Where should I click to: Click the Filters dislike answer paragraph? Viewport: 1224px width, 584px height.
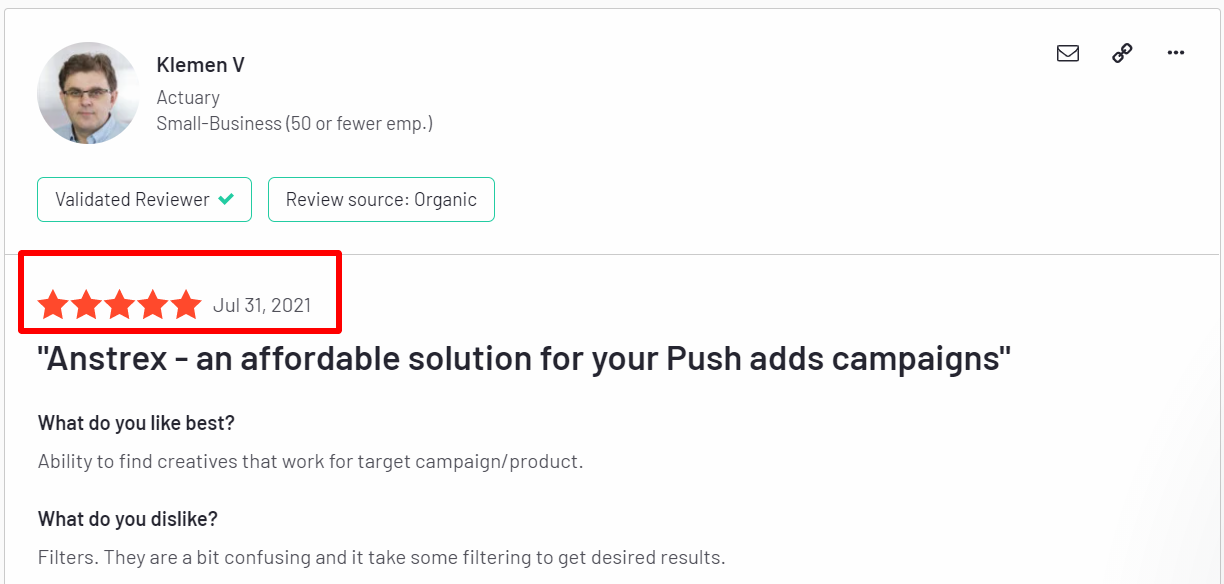(381, 557)
